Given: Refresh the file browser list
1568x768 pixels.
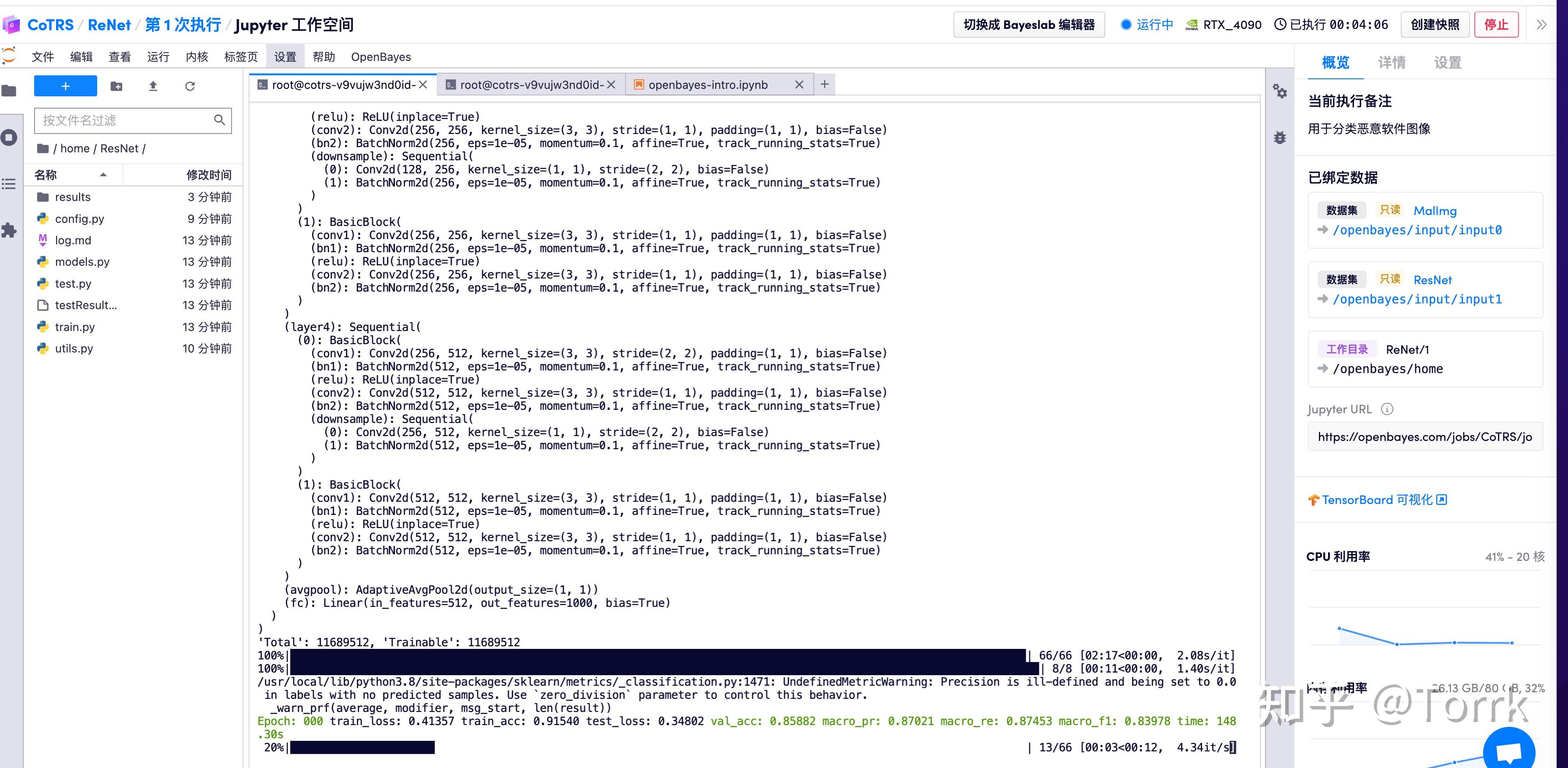Looking at the screenshot, I should (x=190, y=86).
